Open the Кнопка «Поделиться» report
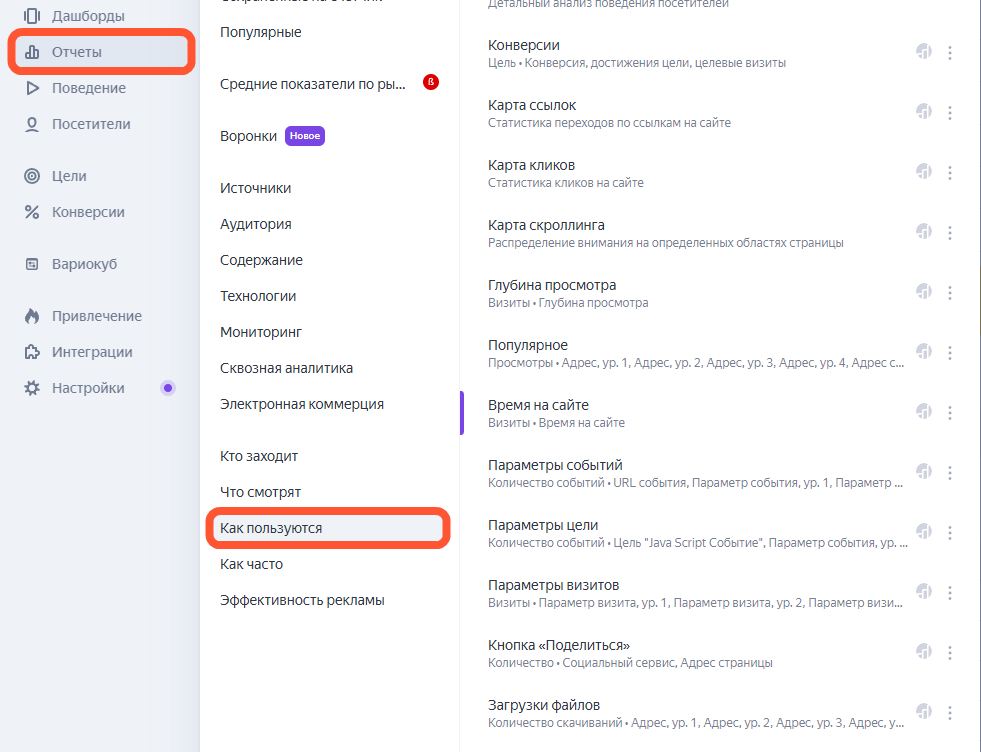This screenshot has width=981, height=752. [x=559, y=645]
